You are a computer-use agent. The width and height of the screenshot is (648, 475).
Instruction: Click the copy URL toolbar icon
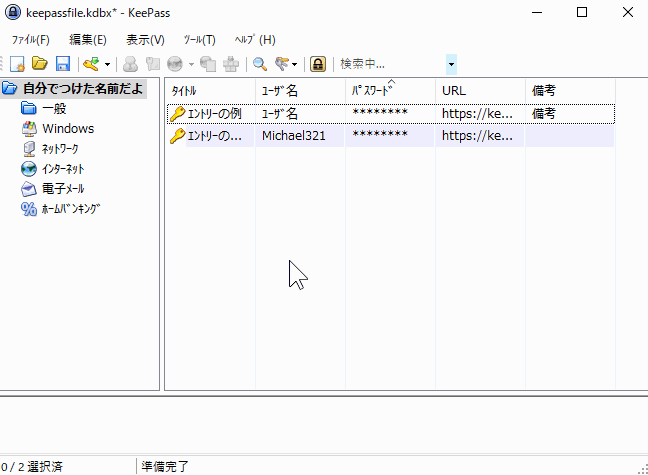[x=208, y=64]
